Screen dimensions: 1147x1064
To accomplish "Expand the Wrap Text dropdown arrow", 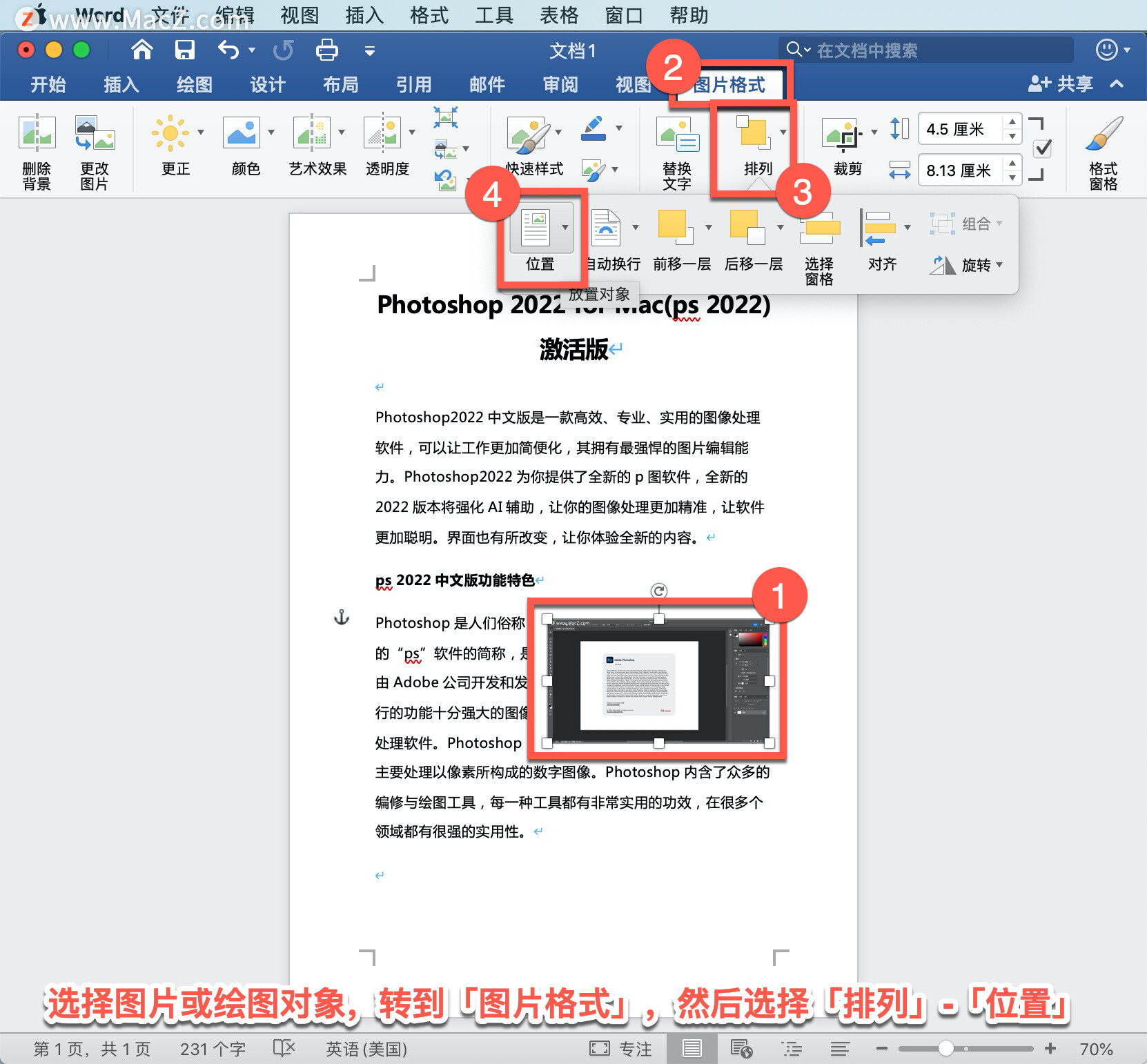I will coord(635,228).
